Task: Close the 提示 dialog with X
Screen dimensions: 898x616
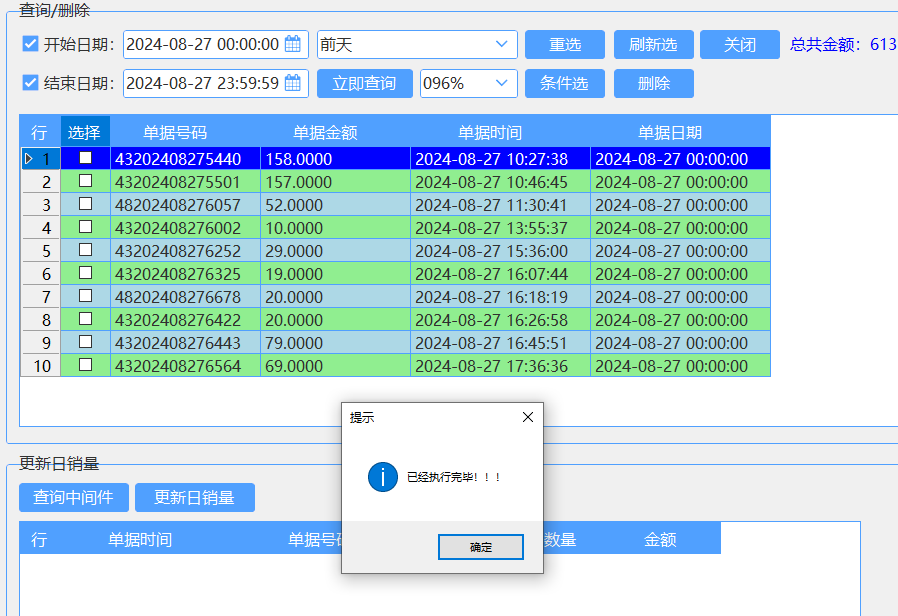Action: (528, 417)
